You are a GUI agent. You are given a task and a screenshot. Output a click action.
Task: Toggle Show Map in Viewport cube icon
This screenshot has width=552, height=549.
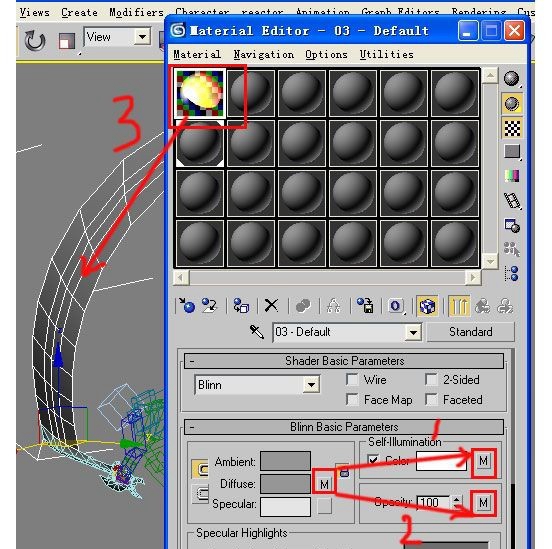pos(427,306)
